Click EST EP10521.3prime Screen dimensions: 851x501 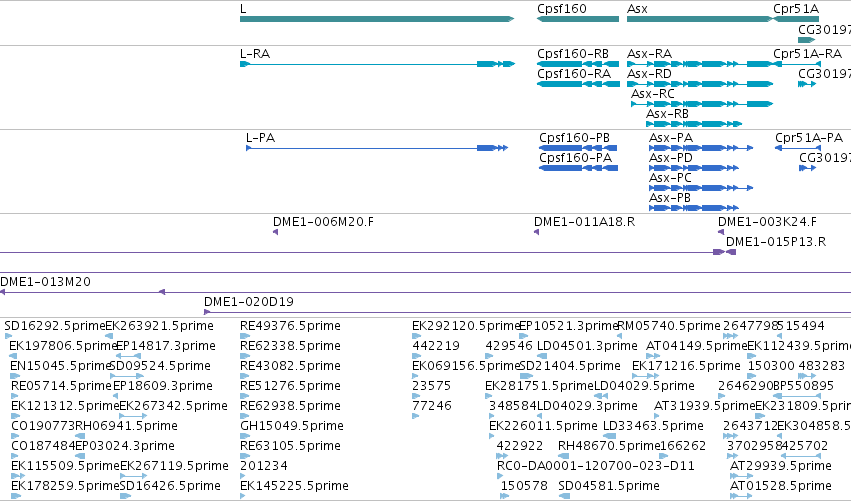[x=569, y=326]
